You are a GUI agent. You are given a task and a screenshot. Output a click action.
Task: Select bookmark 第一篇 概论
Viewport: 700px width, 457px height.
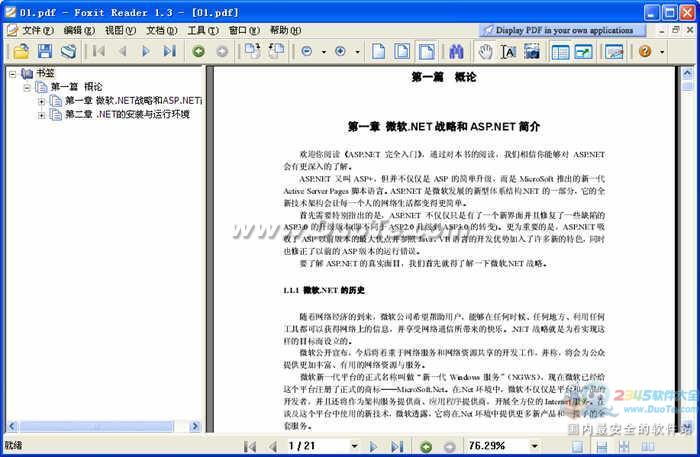(x=76, y=87)
